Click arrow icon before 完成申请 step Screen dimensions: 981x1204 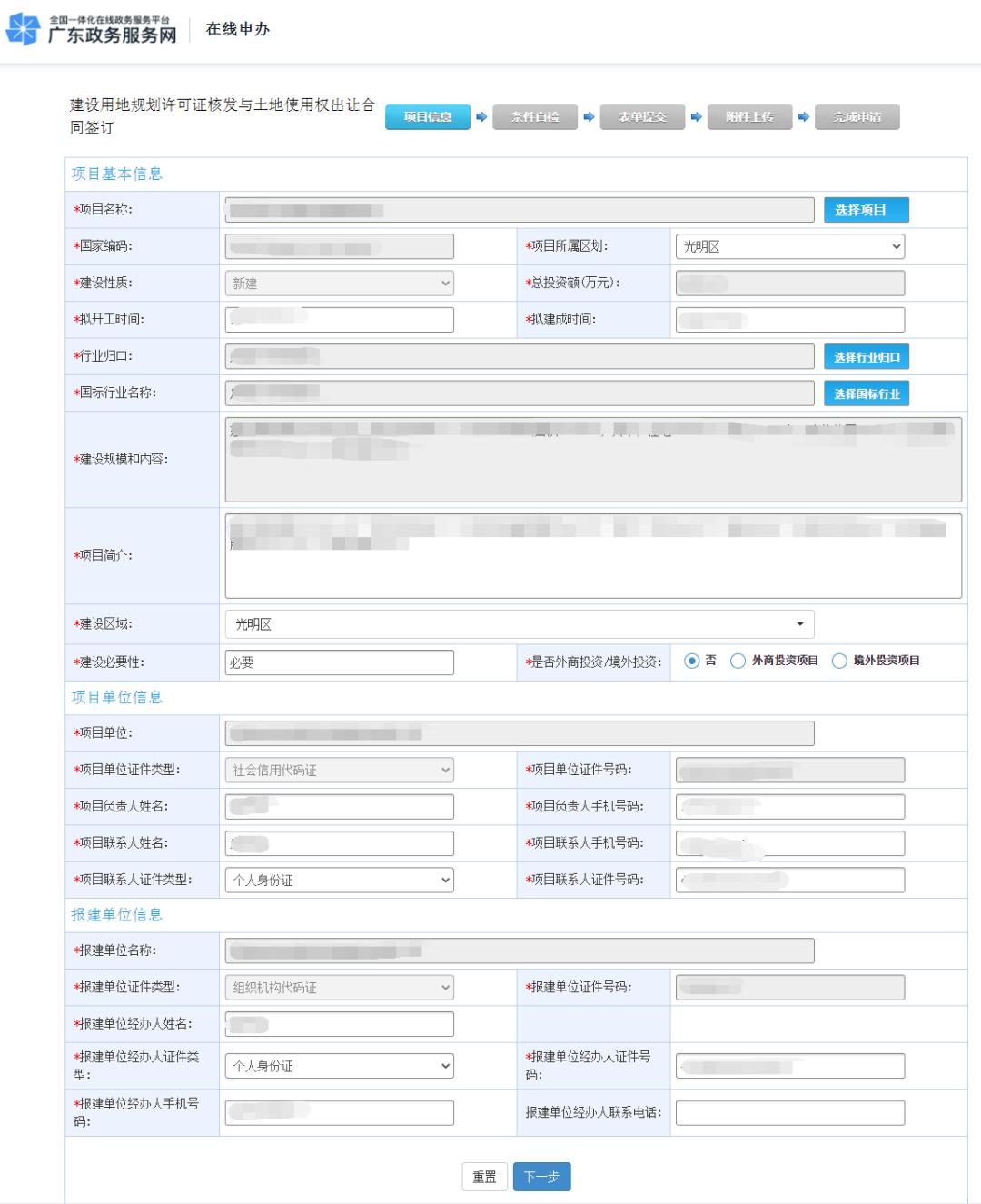point(803,117)
